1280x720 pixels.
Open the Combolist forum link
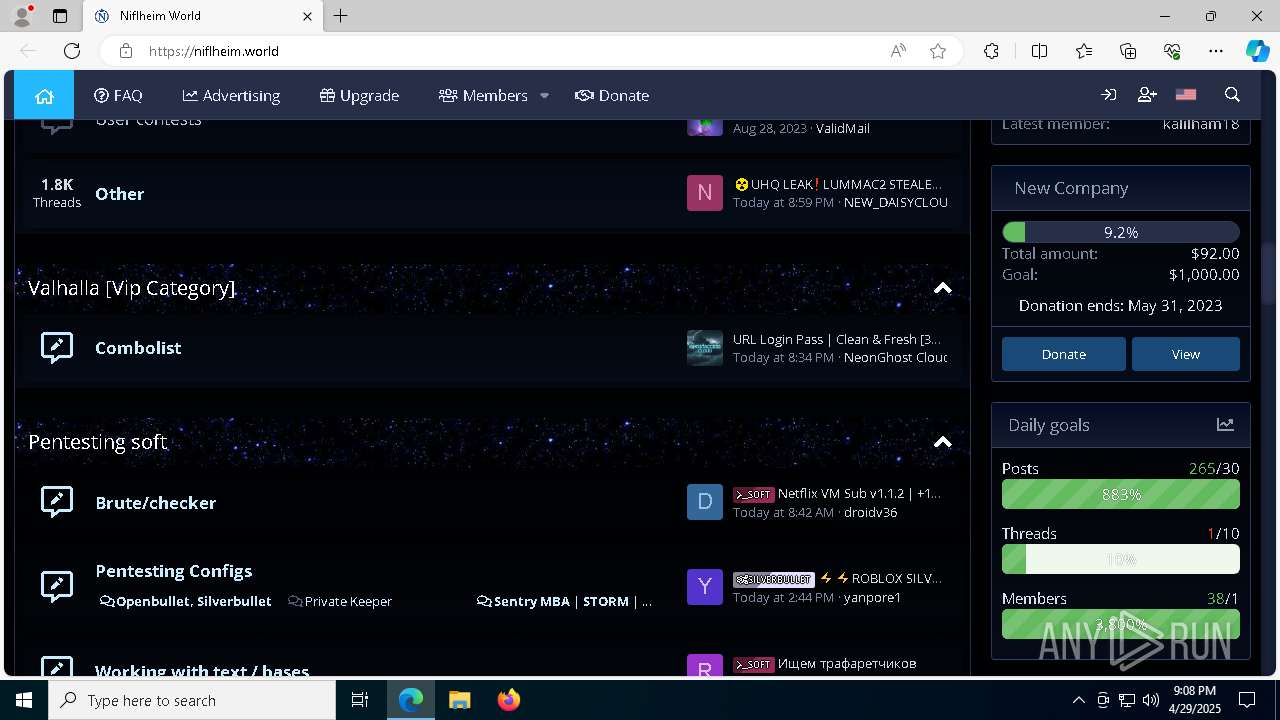point(138,348)
